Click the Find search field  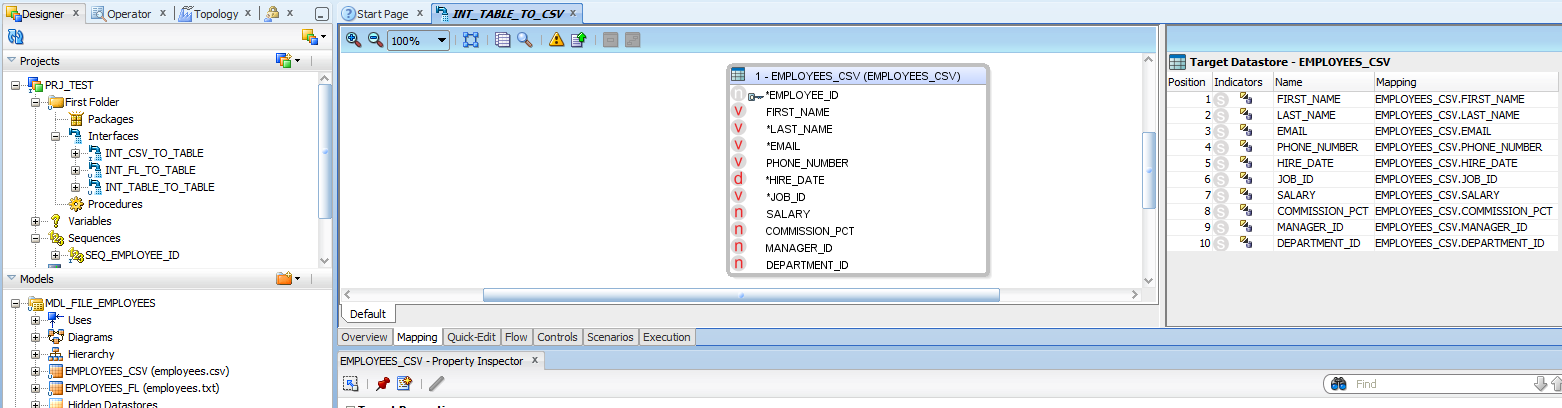click(x=1441, y=384)
